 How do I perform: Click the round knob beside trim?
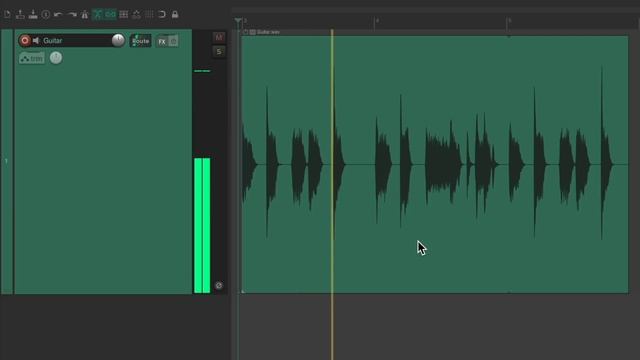(56, 58)
